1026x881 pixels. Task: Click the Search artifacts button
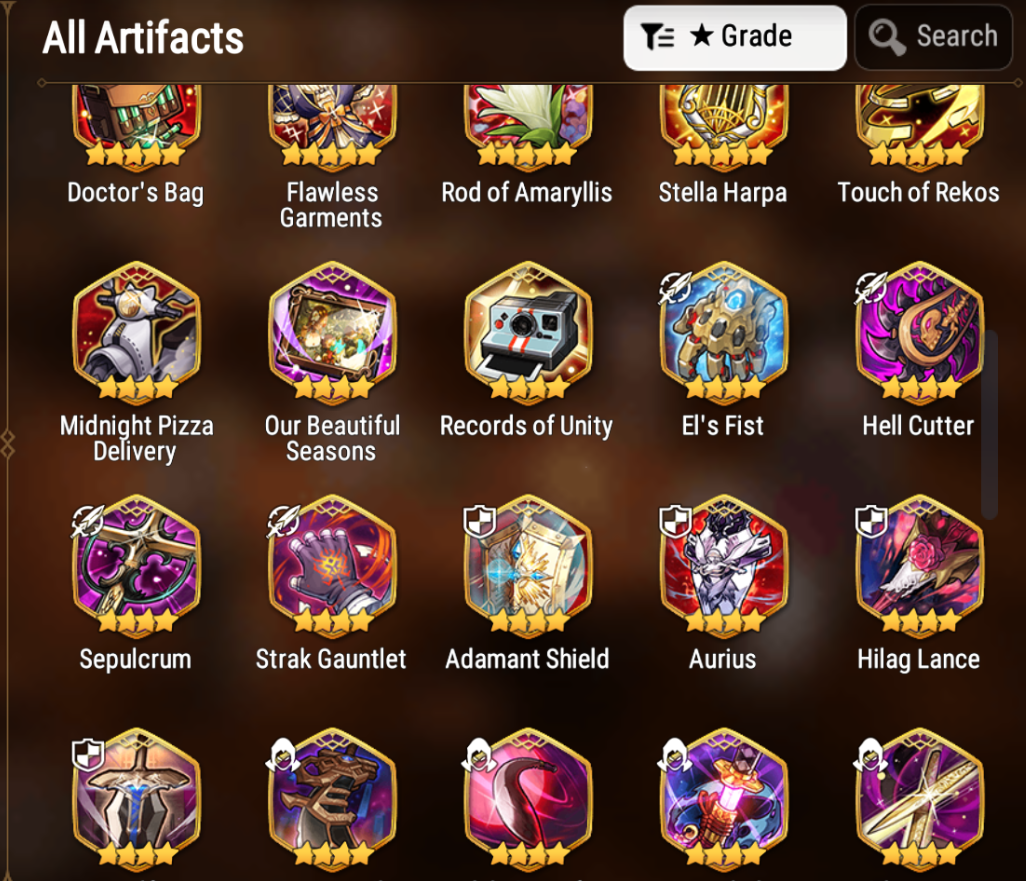tap(934, 37)
